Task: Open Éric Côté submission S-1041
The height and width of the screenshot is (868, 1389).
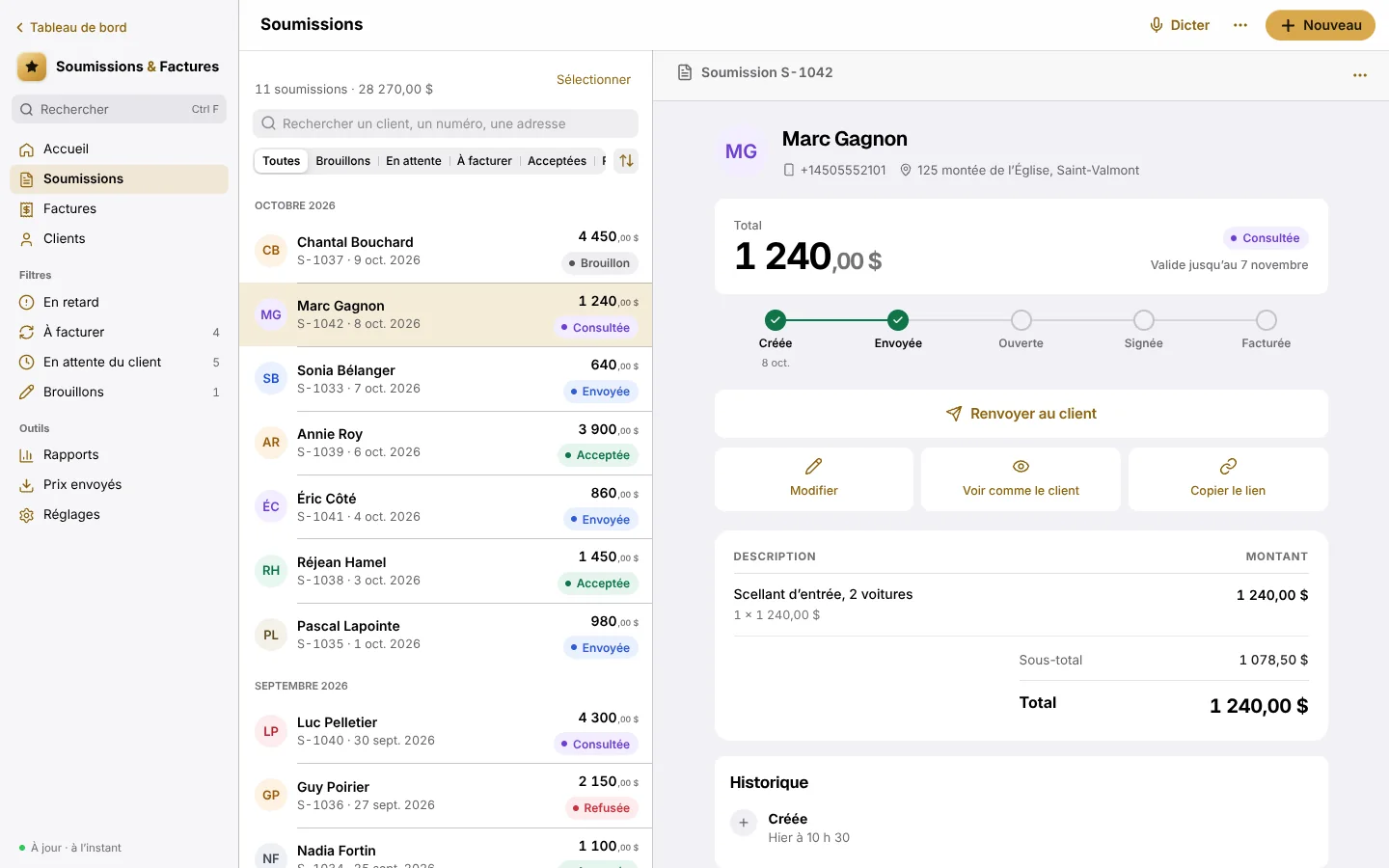Action: [446, 507]
